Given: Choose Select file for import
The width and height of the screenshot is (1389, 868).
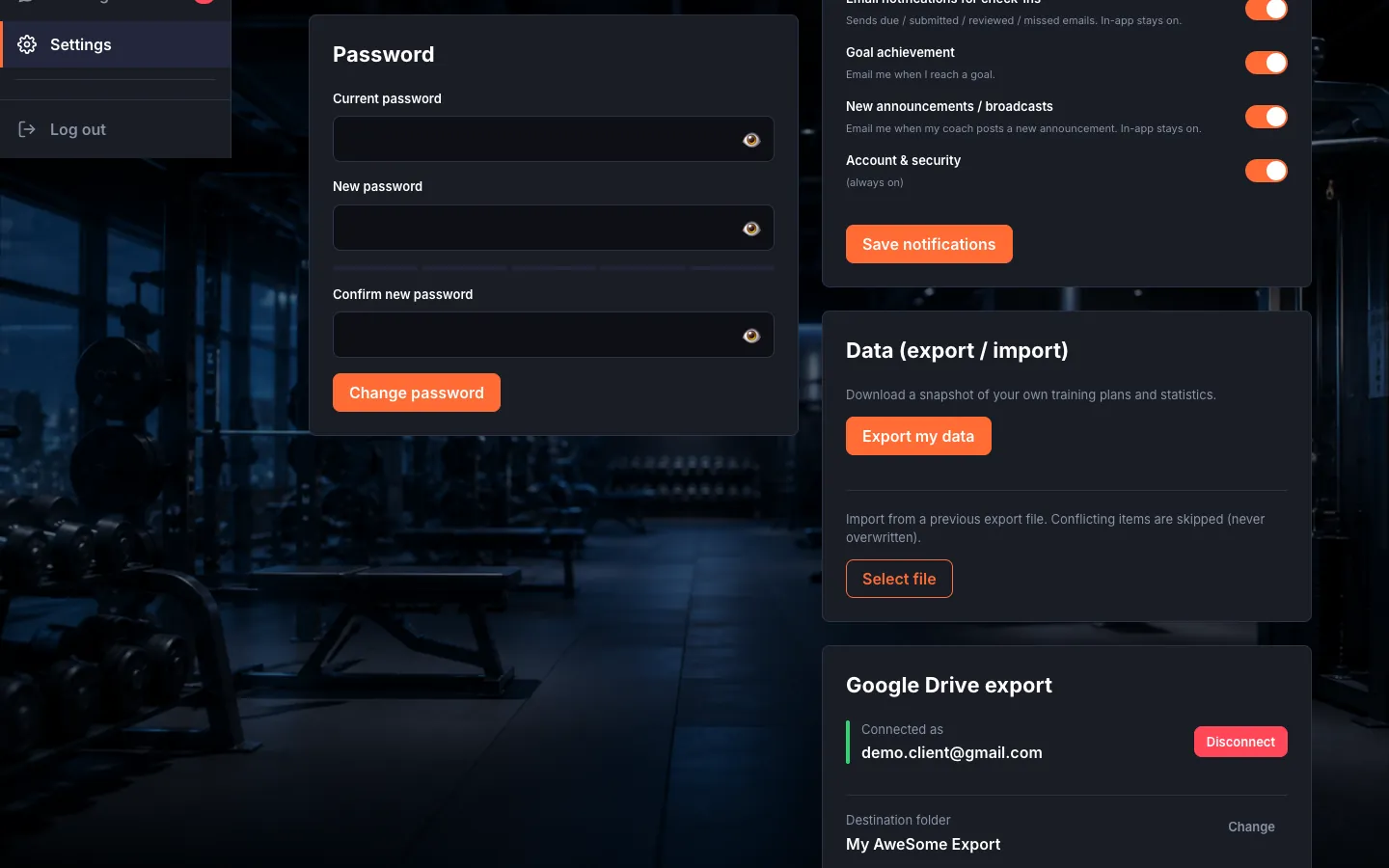Looking at the screenshot, I should click(x=899, y=579).
